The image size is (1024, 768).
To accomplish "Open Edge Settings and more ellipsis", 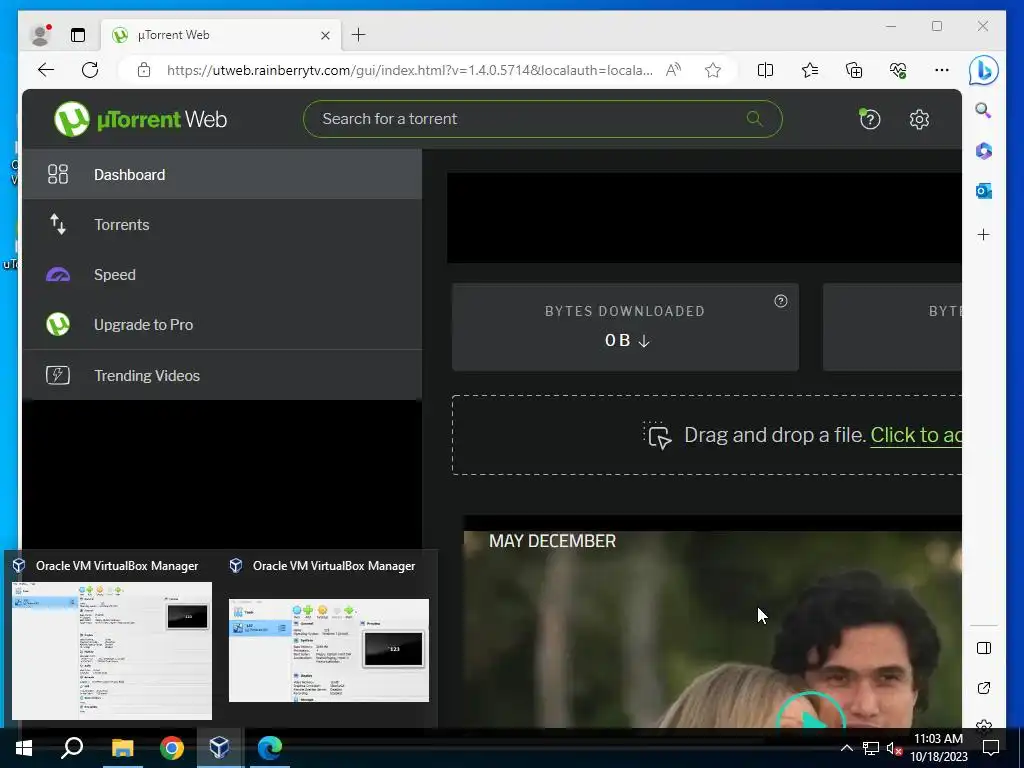I will (x=942, y=70).
